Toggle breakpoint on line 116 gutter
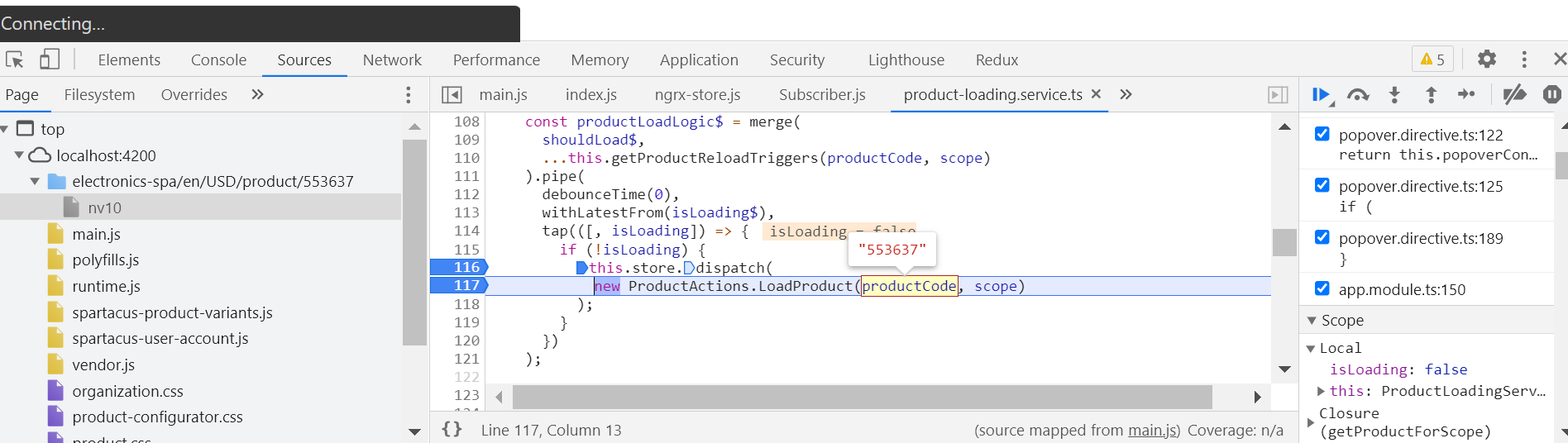Image resolution: width=1568 pixels, height=443 pixels. point(460,267)
